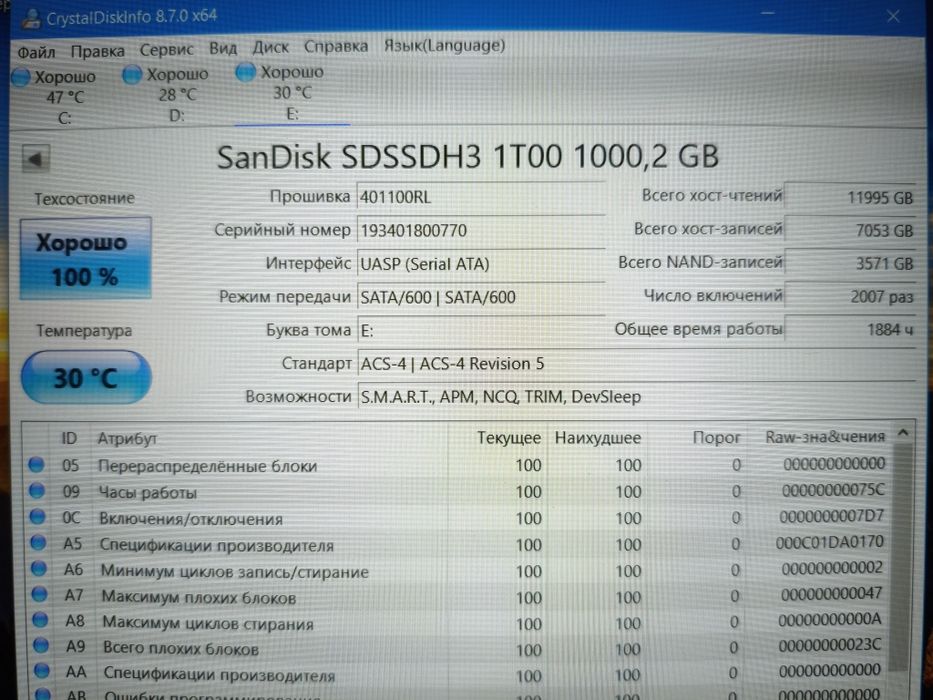Select the Перераспределённые блоки row

point(458,465)
